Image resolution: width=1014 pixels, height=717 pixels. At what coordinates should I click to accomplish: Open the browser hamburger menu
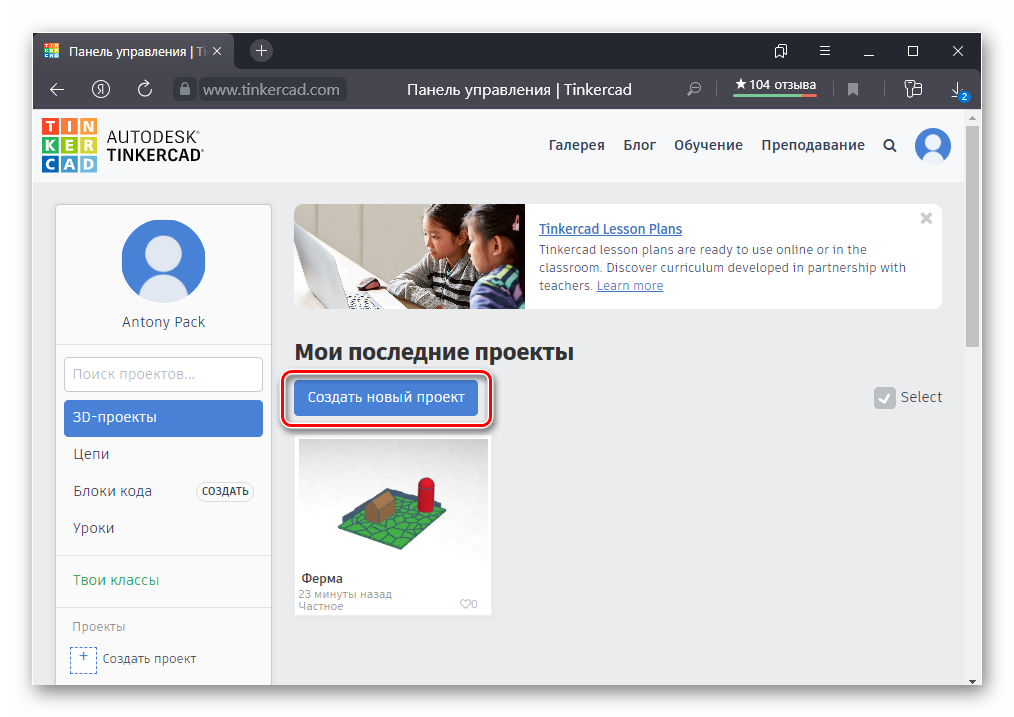point(825,50)
